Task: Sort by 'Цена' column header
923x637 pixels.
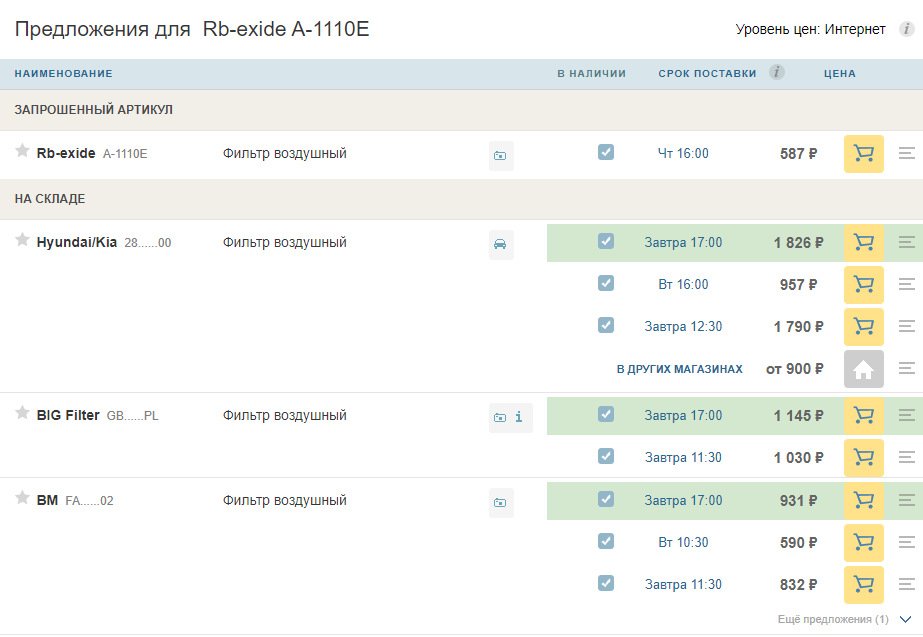Action: [x=839, y=74]
